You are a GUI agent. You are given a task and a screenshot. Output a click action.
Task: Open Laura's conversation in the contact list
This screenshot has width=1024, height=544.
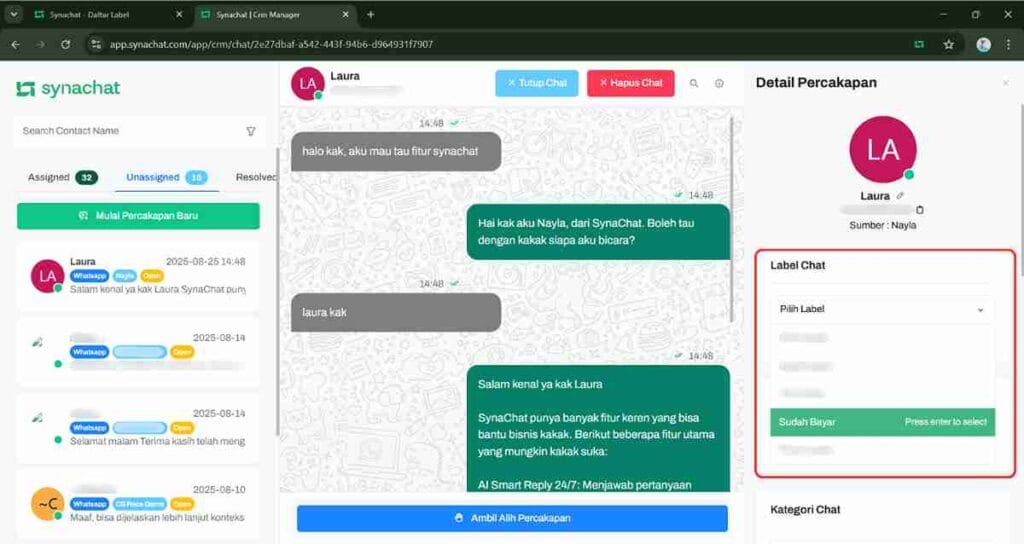coord(138,275)
